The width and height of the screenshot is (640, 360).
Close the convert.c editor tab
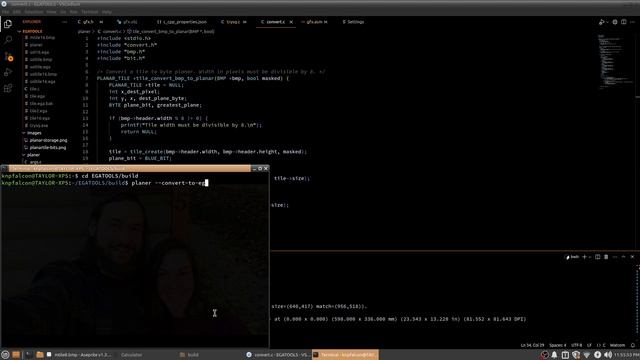[291, 22]
